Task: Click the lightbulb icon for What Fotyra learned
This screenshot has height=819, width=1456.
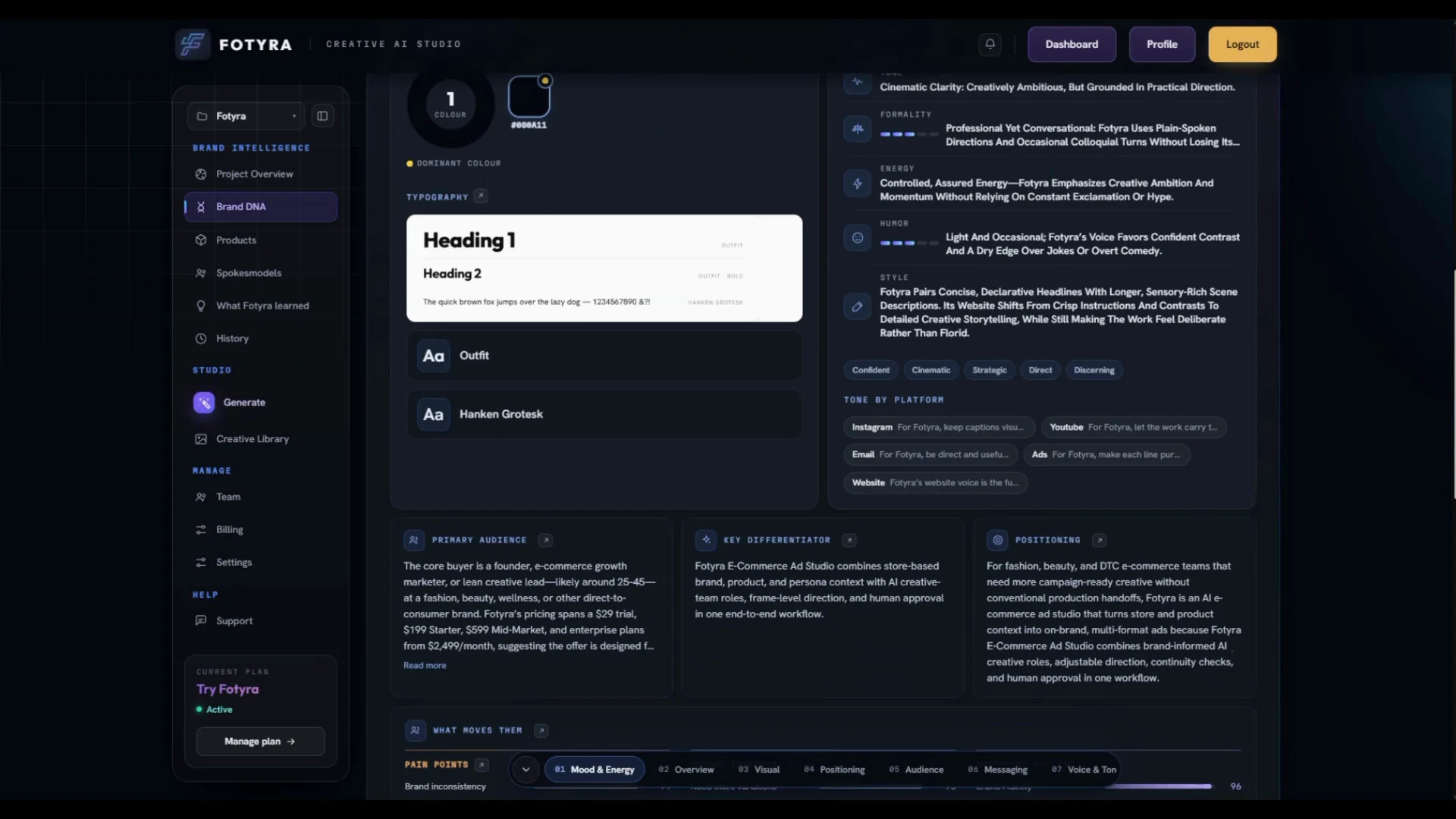Action: pos(201,306)
